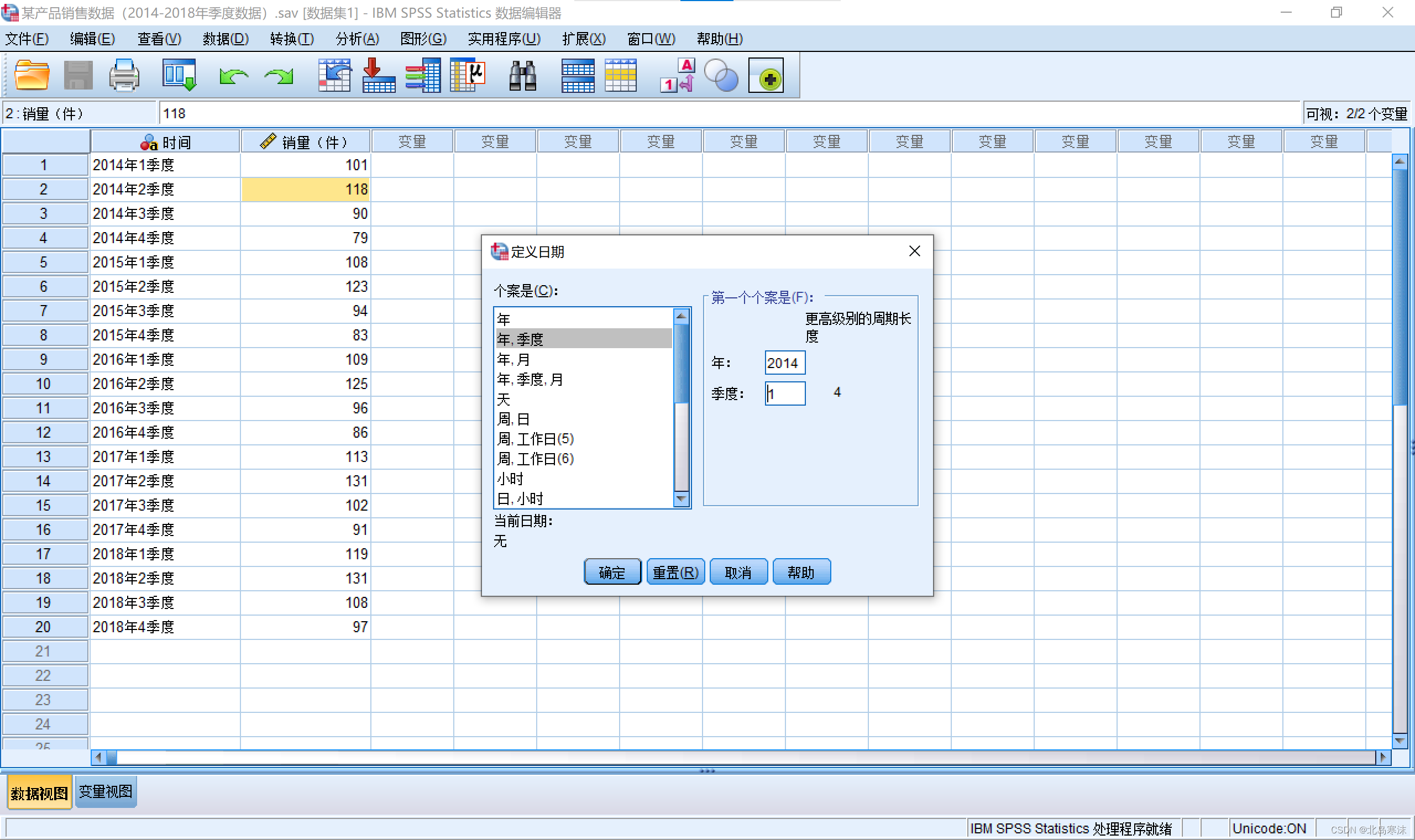
Task: Choose '周, 工作日(5)' in the list
Action: [536, 439]
